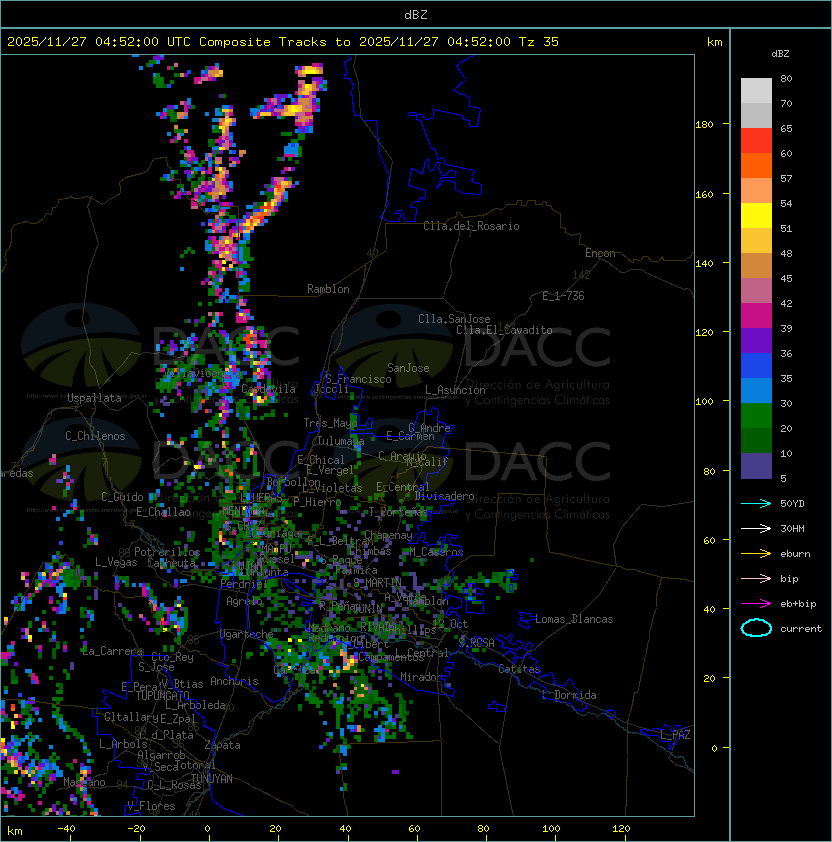Pick the red 65 dBZ legend swatch
This screenshot has width=832, height=842.
(756, 140)
